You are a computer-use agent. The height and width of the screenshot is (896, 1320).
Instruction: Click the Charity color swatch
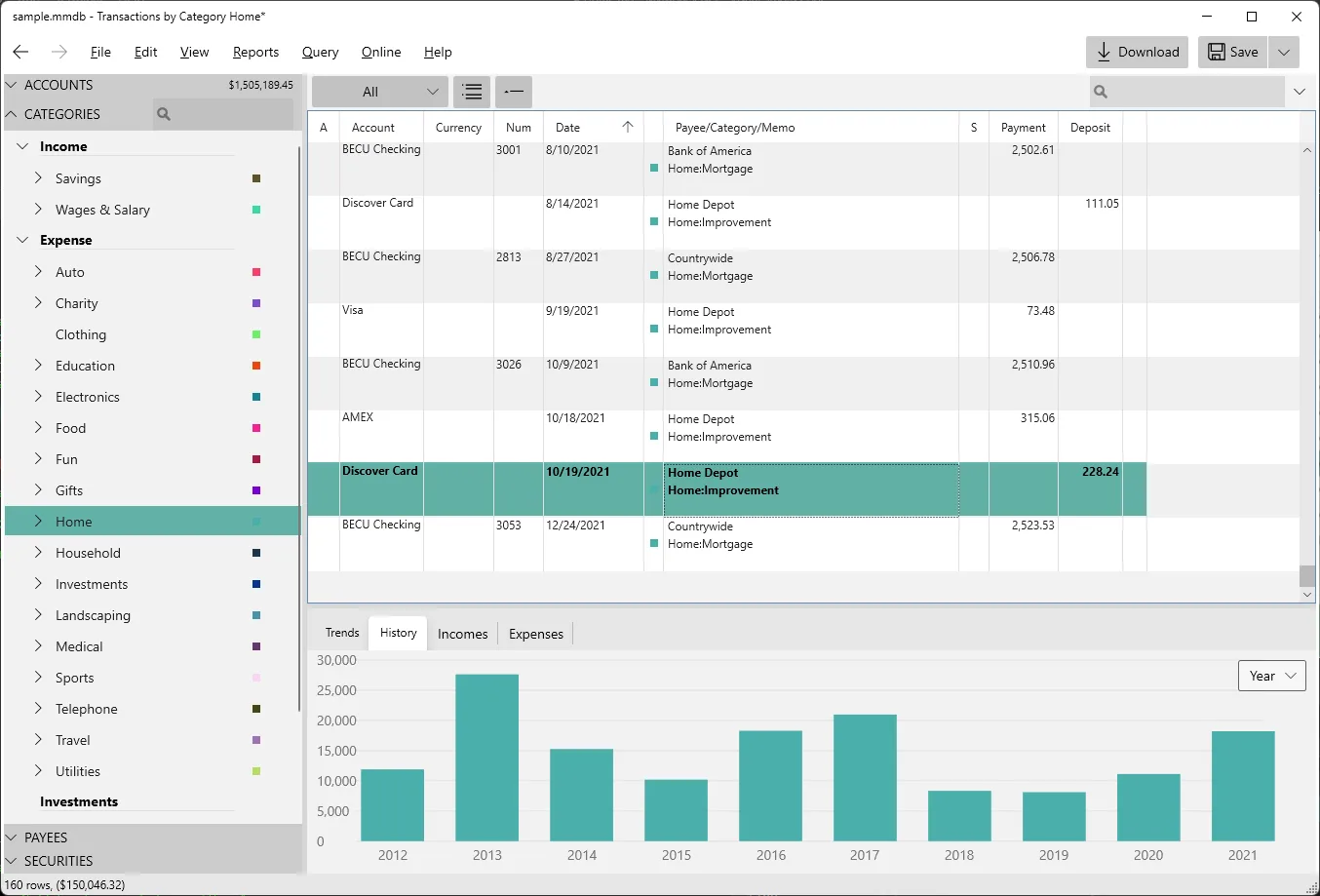click(256, 303)
